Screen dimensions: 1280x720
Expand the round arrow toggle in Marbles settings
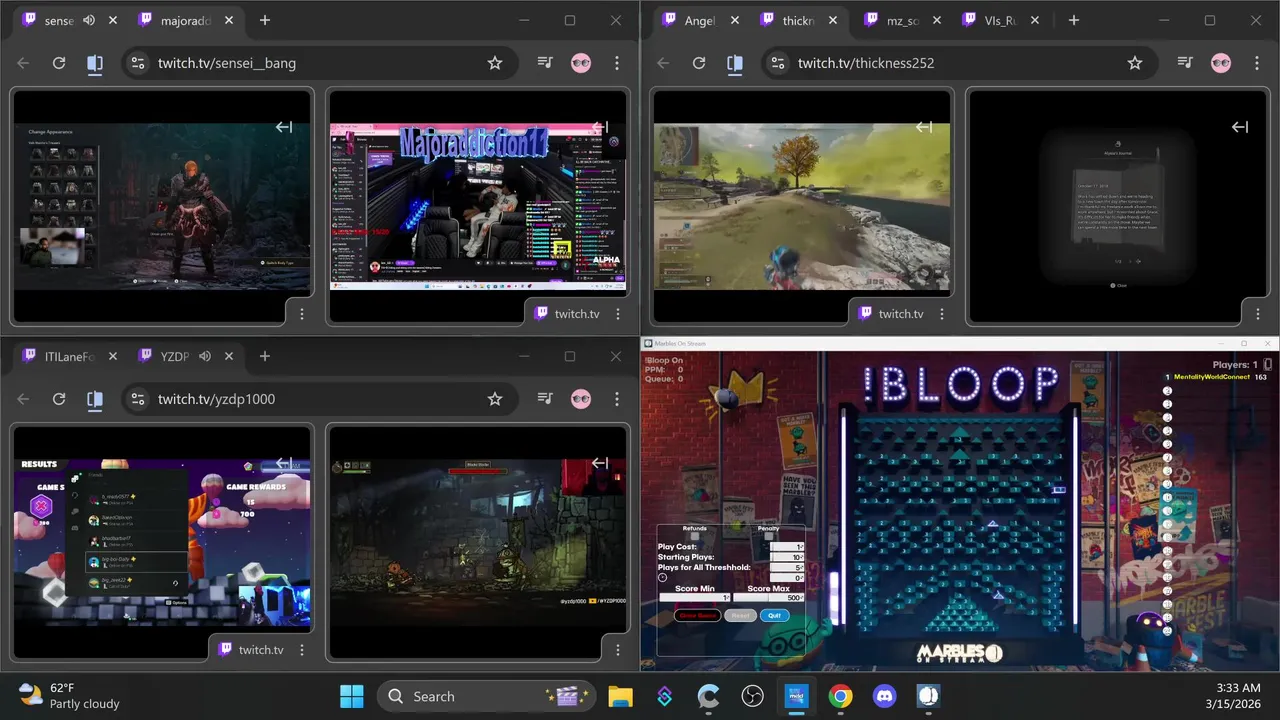point(663,578)
